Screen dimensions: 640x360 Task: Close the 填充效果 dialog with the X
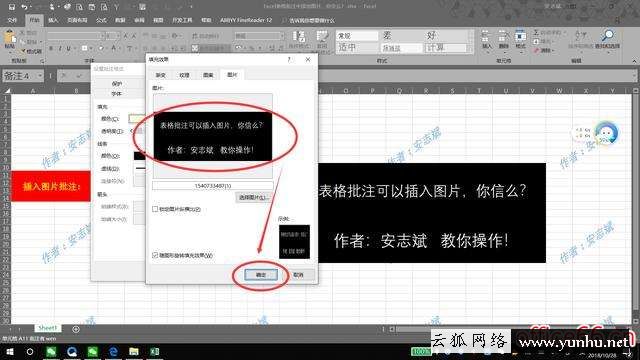308,60
